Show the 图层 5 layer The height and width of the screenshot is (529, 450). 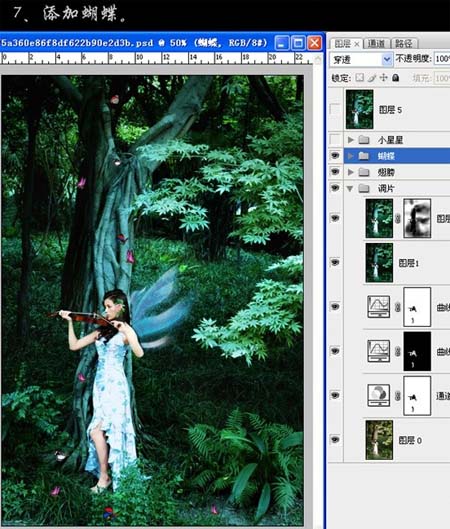point(335,109)
